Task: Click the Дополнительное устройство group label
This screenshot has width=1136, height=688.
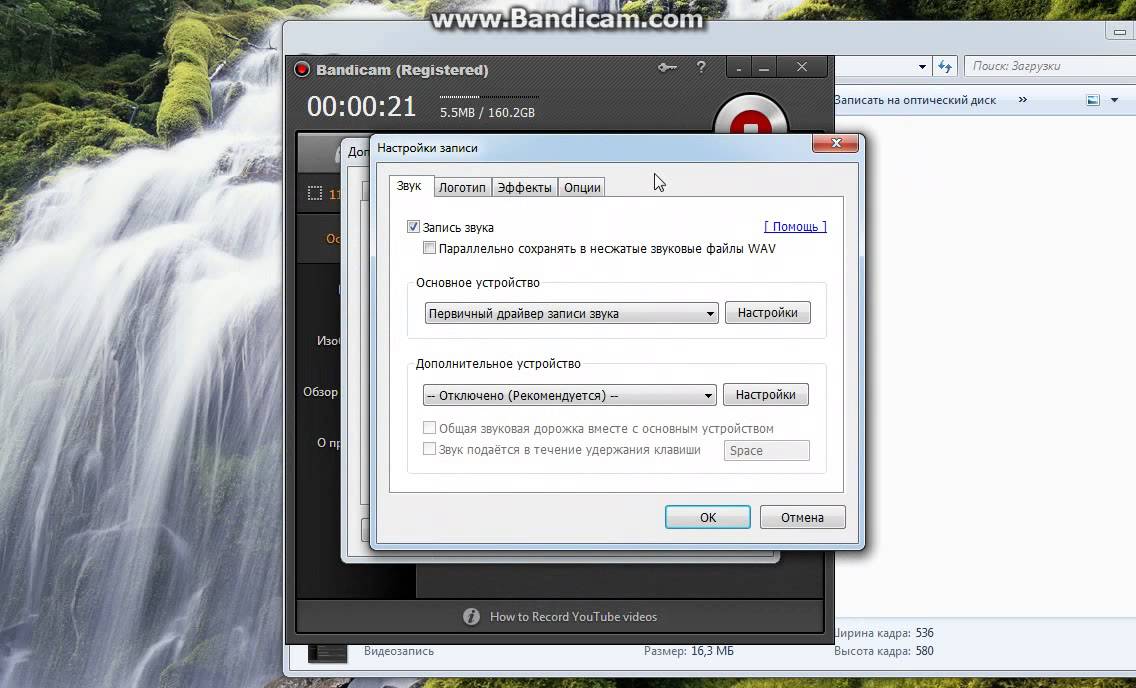Action: (498, 364)
